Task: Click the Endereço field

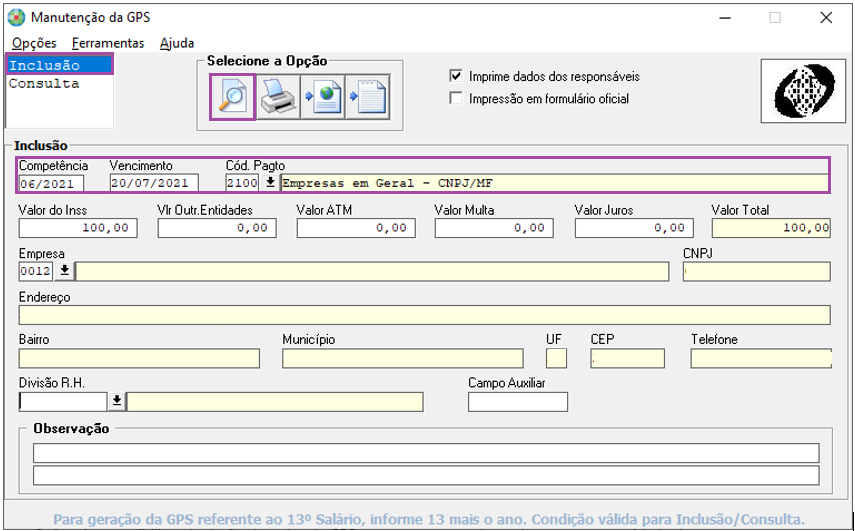Action: click(425, 315)
